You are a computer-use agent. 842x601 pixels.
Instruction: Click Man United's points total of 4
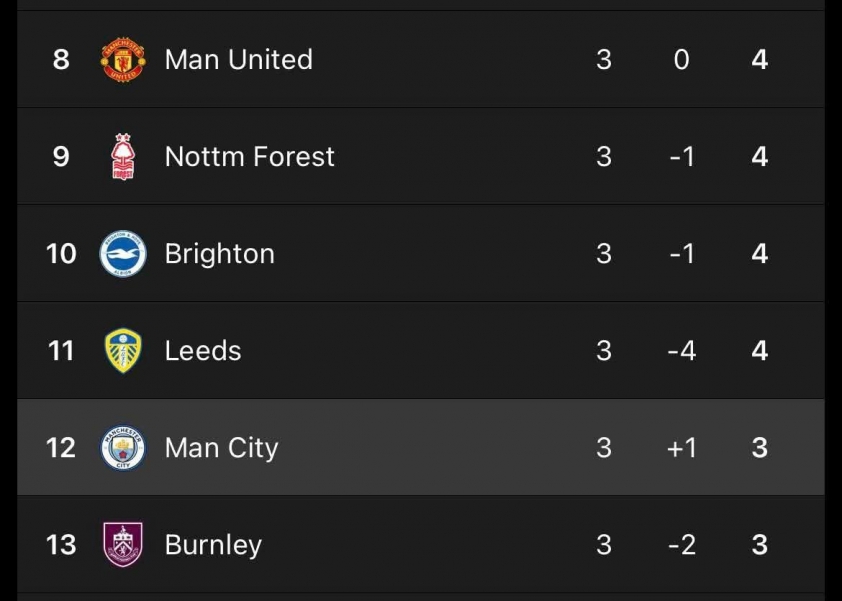(x=760, y=60)
